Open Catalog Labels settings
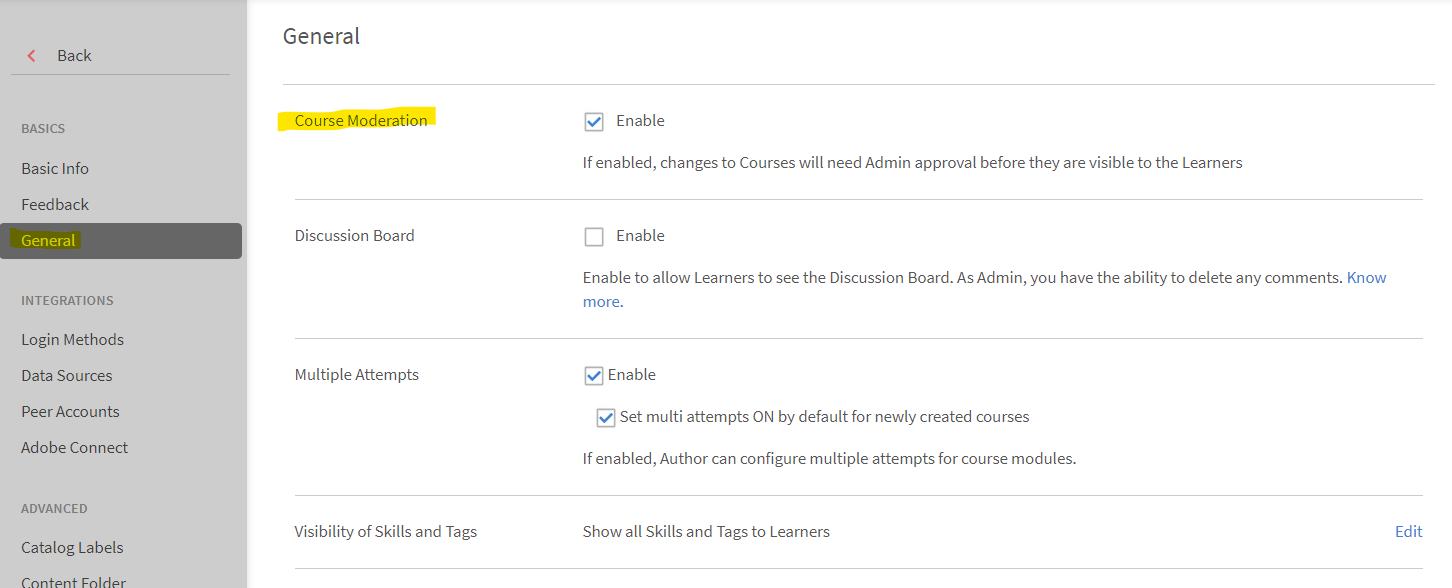 point(72,548)
